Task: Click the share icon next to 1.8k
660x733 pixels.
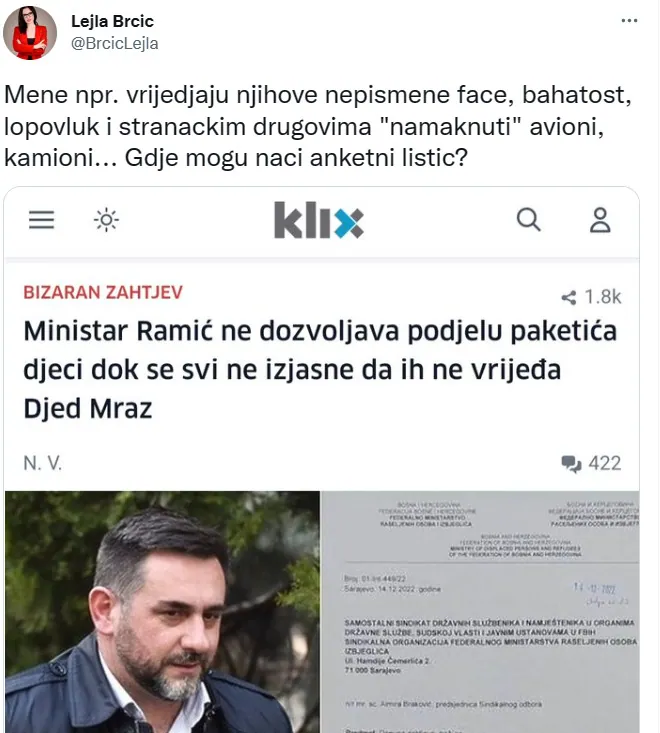Action: tap(569, 297)
